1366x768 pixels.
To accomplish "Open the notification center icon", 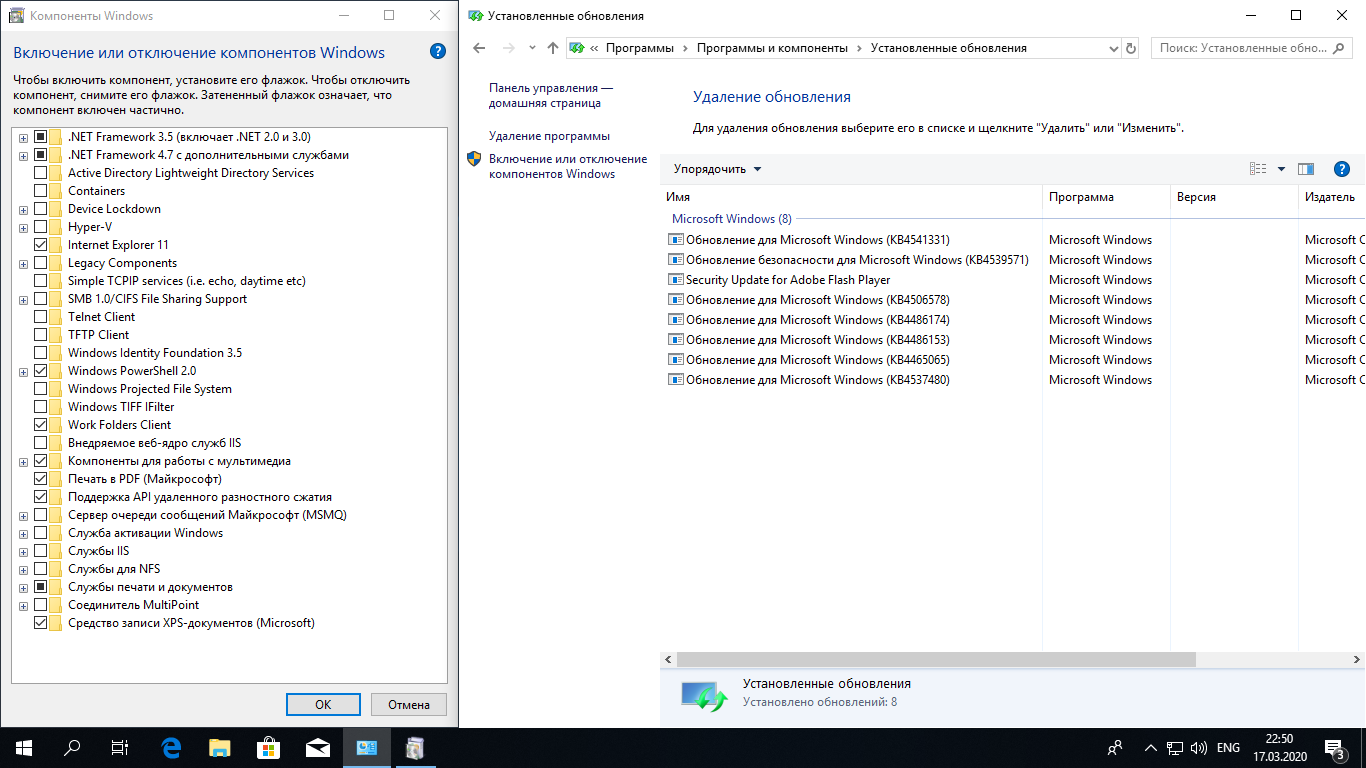I will click(x=1335, y=748).
